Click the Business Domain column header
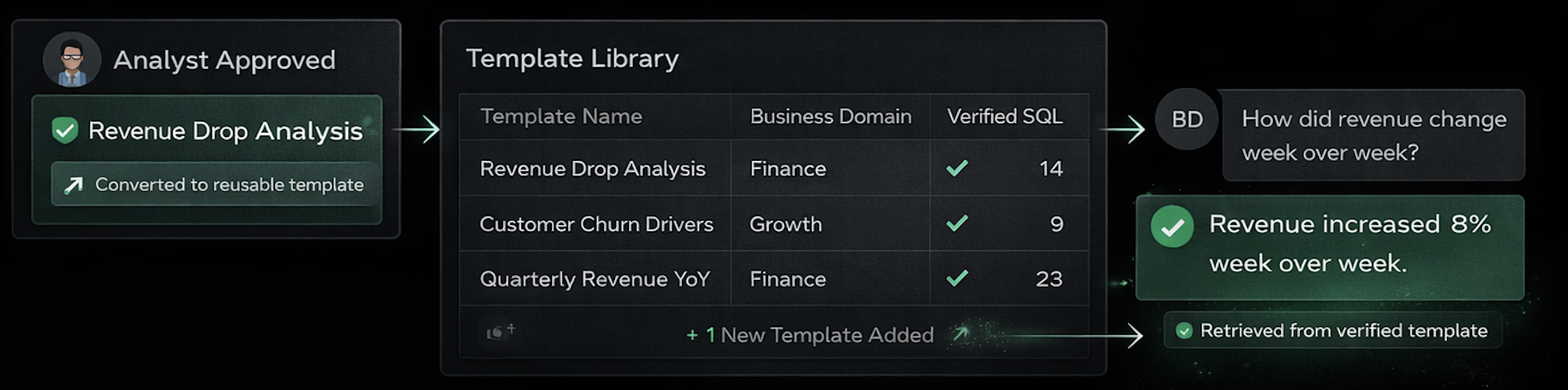The width and height of the screenshot is (1568, 390). [x=830, y=116]
